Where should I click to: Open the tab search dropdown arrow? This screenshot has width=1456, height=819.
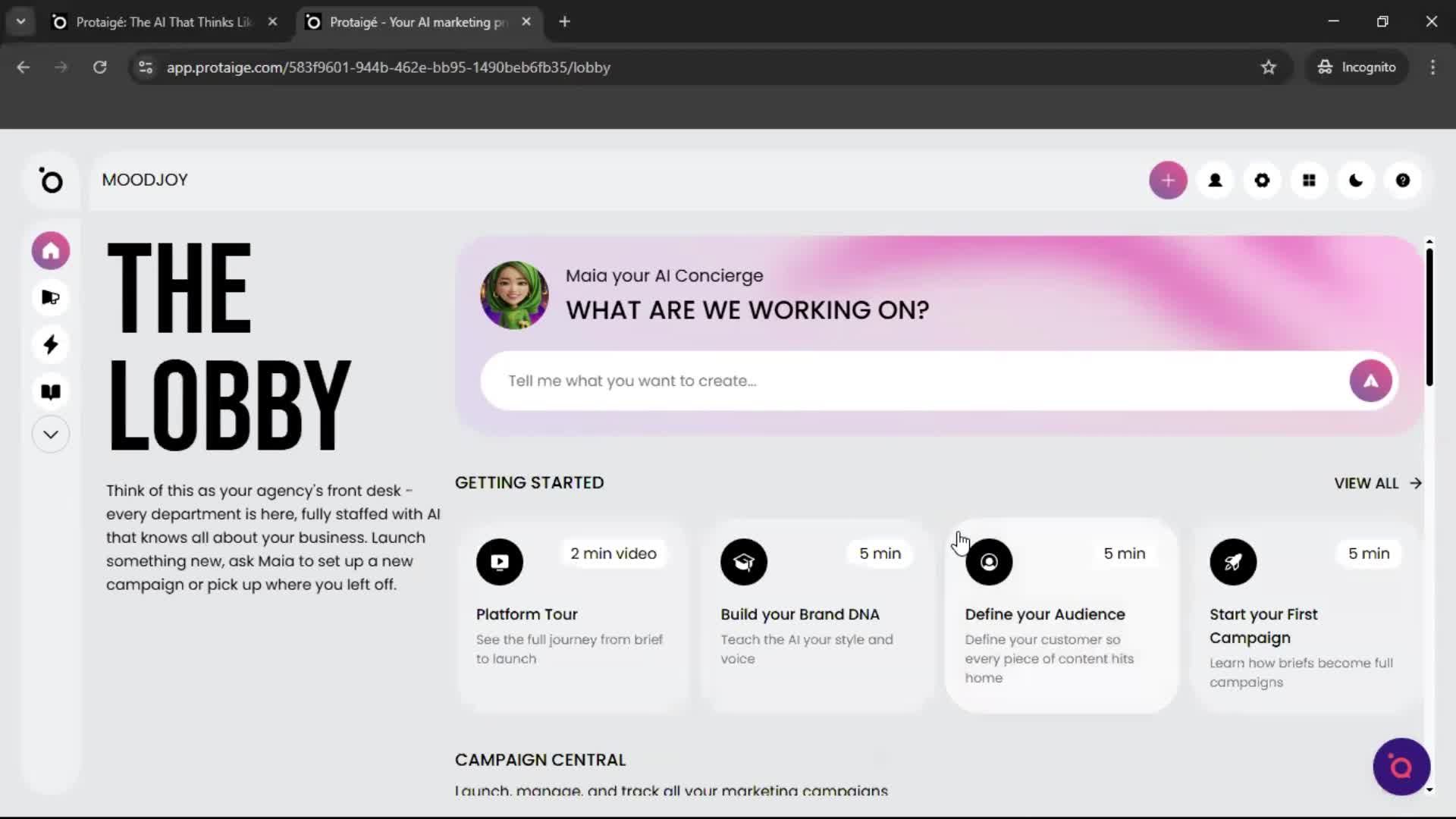tap(20, 22)
